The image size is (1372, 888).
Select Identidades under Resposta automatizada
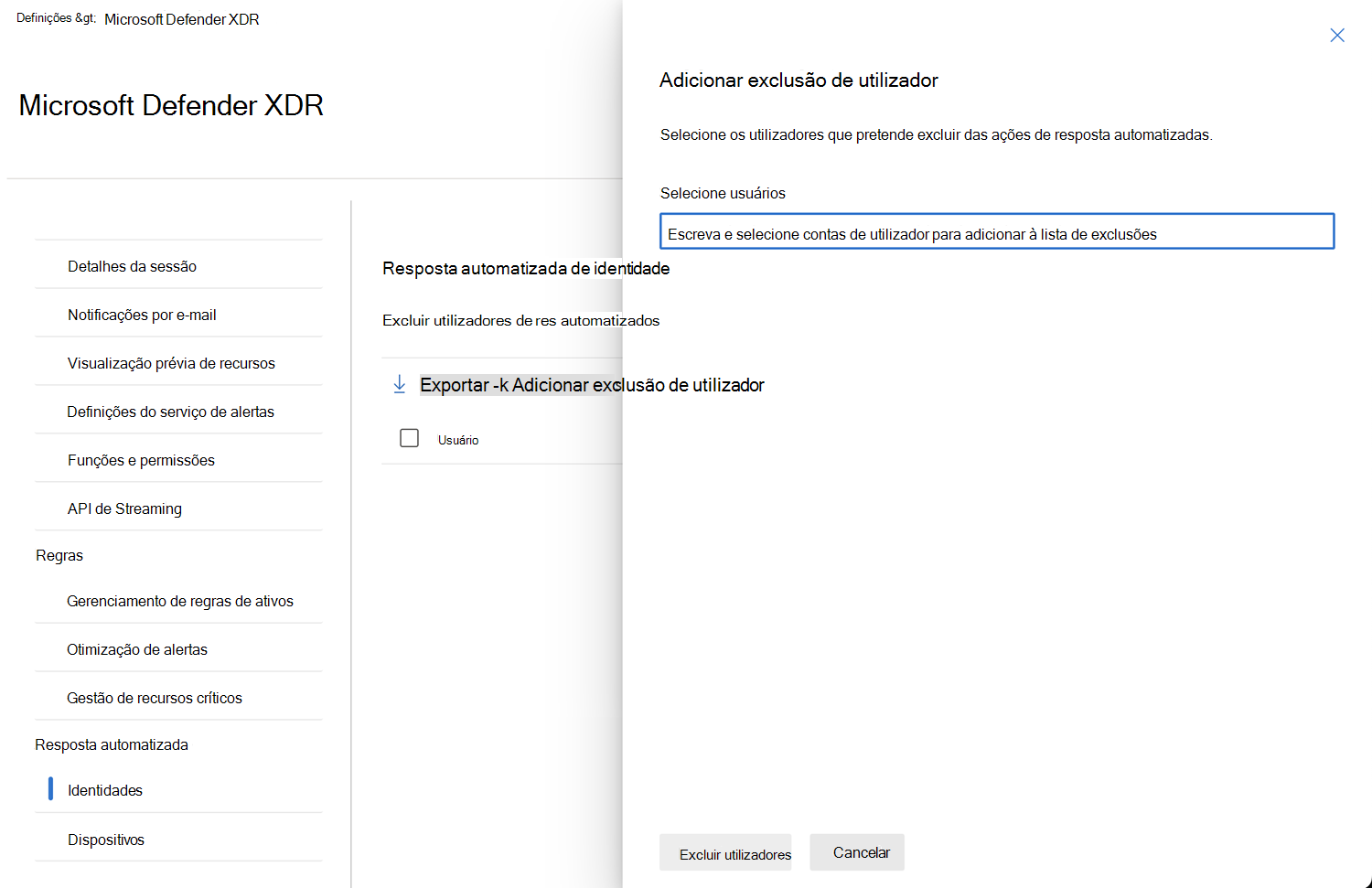click(x=105, y=790)
